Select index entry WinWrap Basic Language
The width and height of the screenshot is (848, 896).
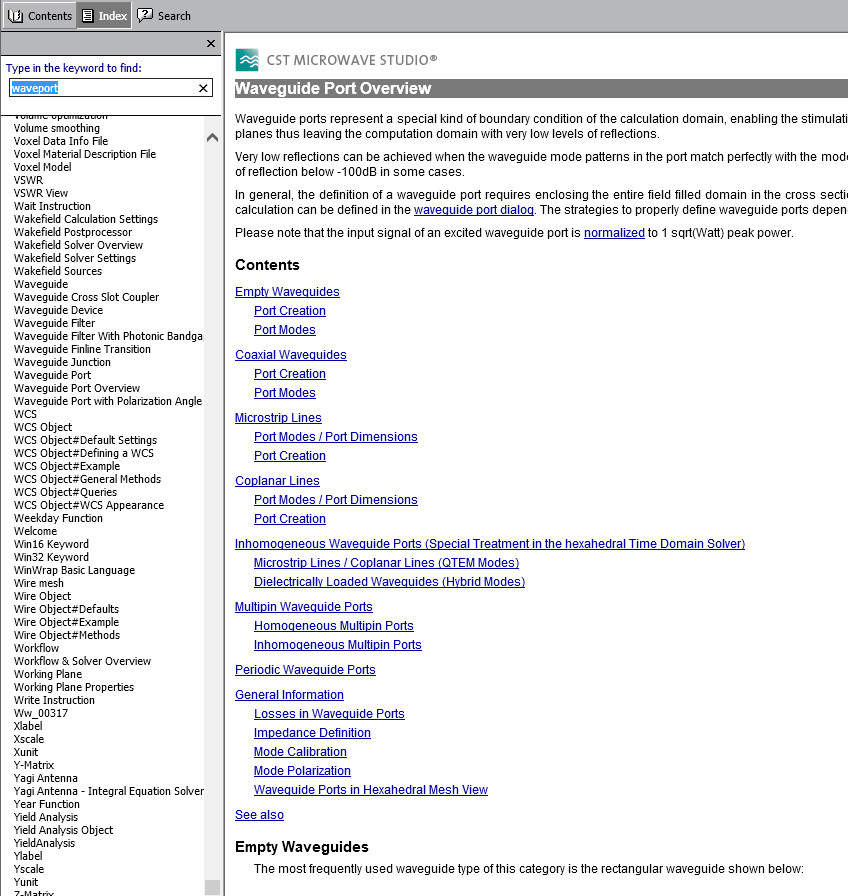[74, 570]
